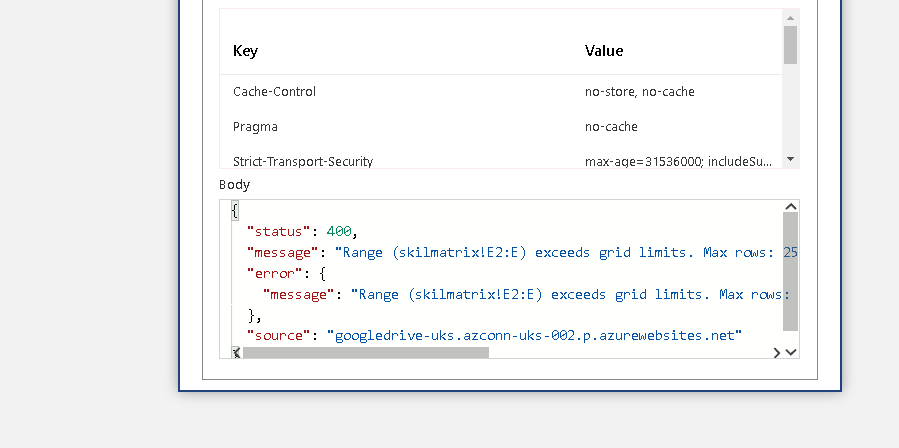The height and width of the screenshot is (448, 899).
Task: Click the max-age=31536000 value cell
Action: coord(678,162)
